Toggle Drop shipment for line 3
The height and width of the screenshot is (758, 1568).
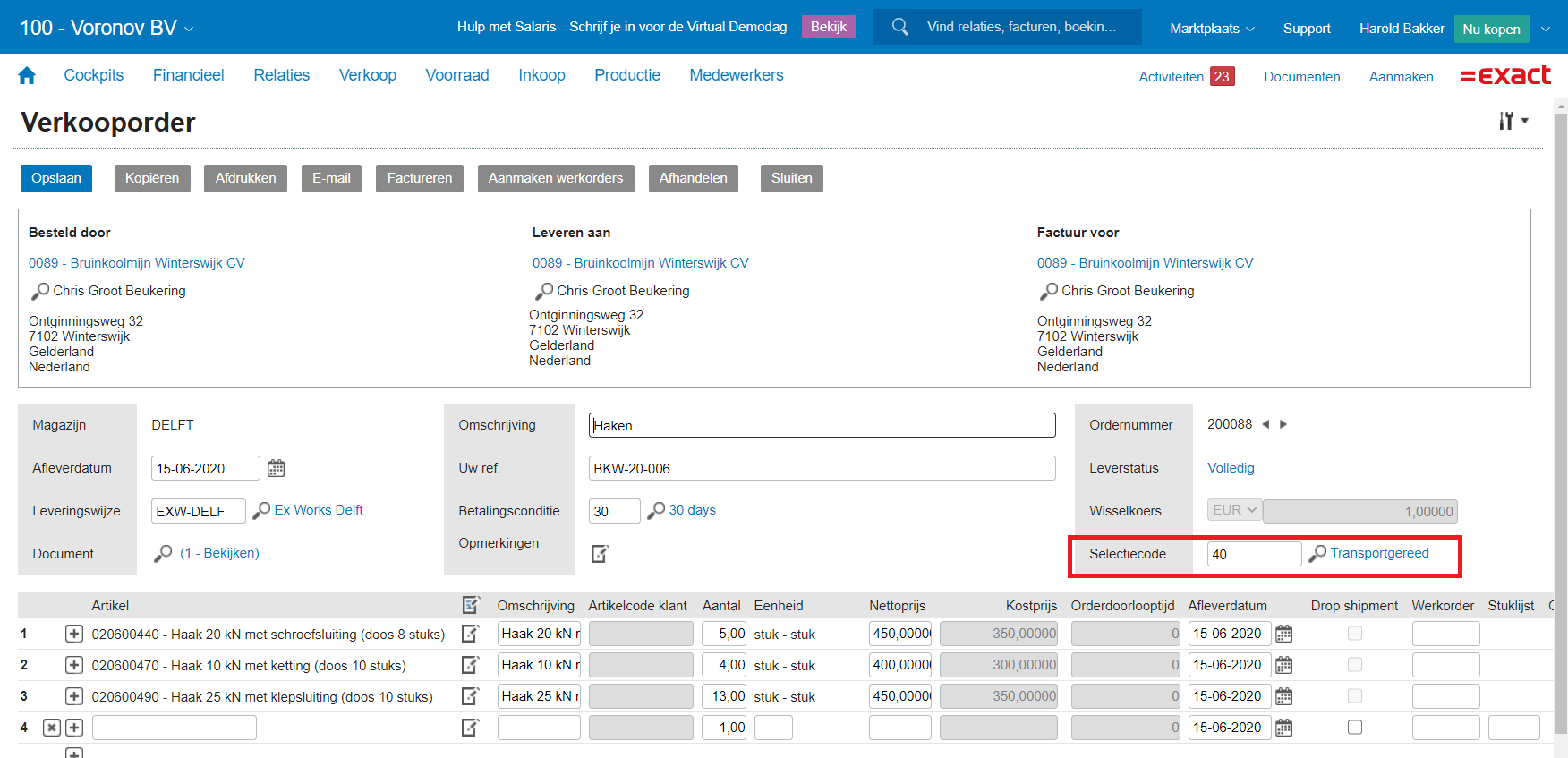point(1355,695)
